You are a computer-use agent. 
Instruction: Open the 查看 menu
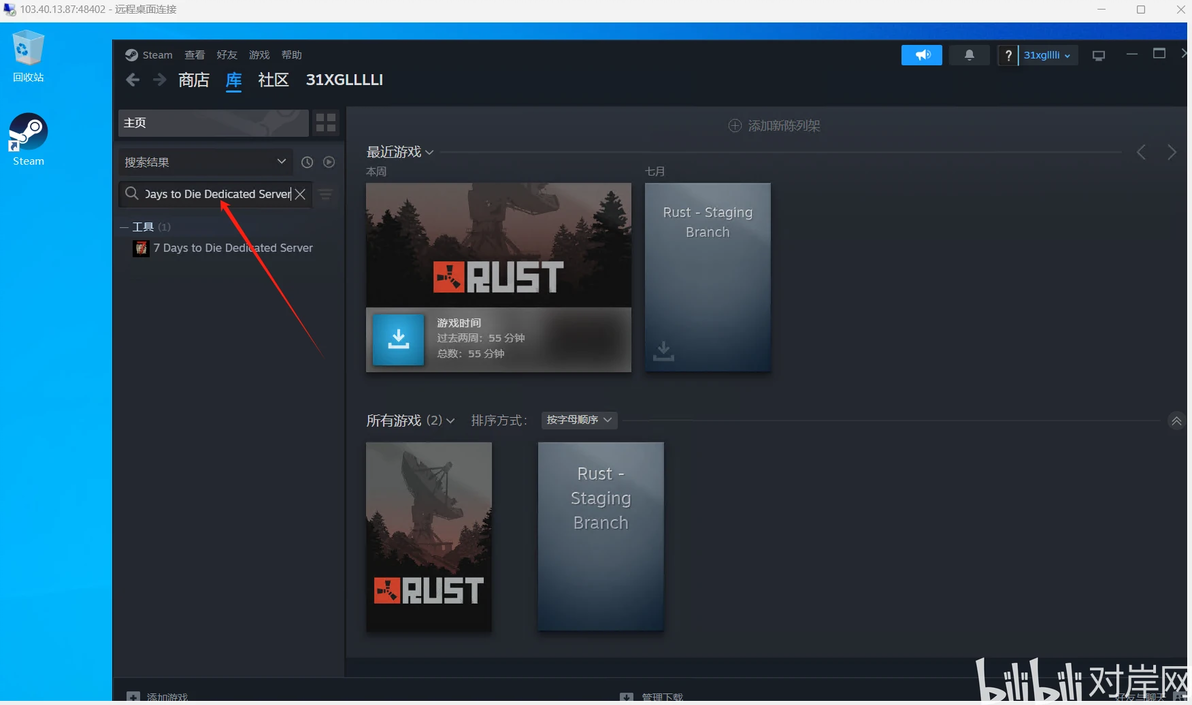[x=195, y=55]
